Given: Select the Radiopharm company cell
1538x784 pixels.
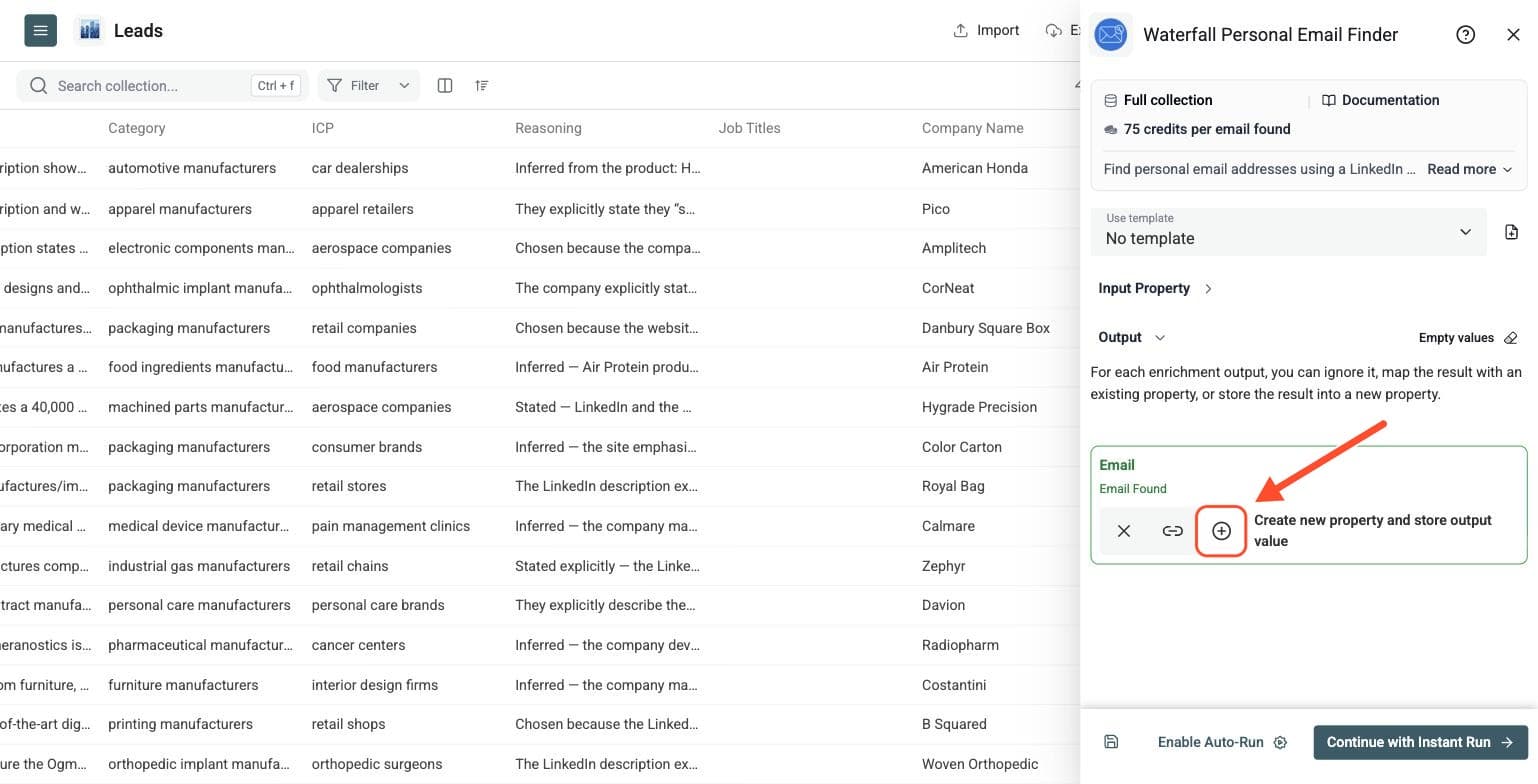Looking at the screenshot, I should click(960, 645).
